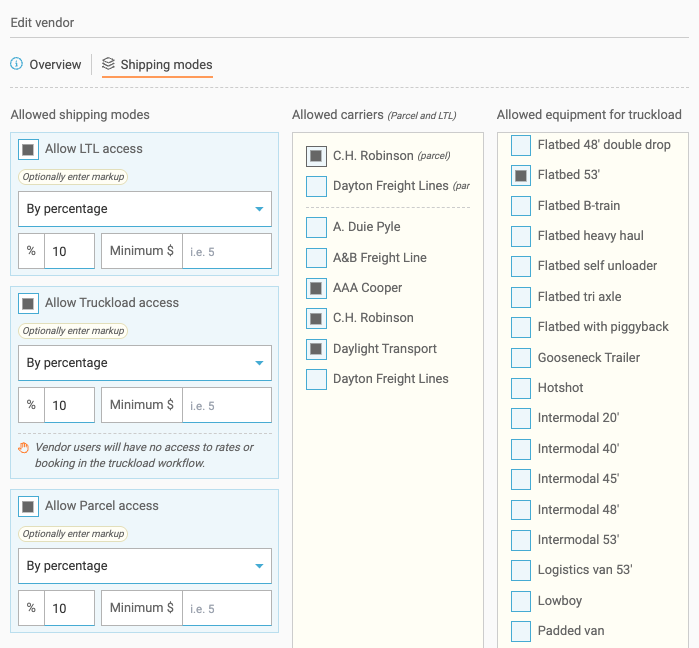This screenshot has width=699, height=648.
Task: Click Truckload Minimum $ input field
Action: [226, 406]
